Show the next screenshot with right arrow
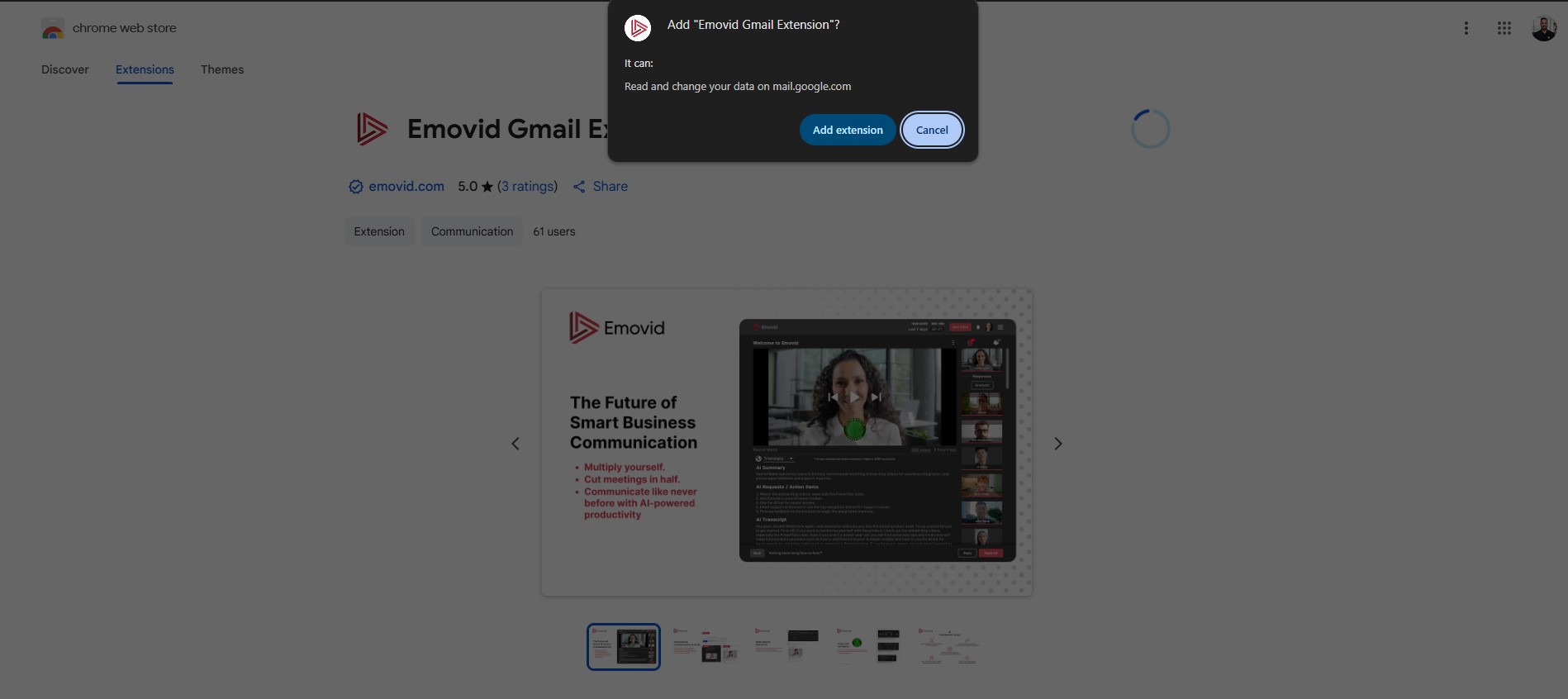1568x699 pixels. pyautogui.click(x=1058, y=444)
